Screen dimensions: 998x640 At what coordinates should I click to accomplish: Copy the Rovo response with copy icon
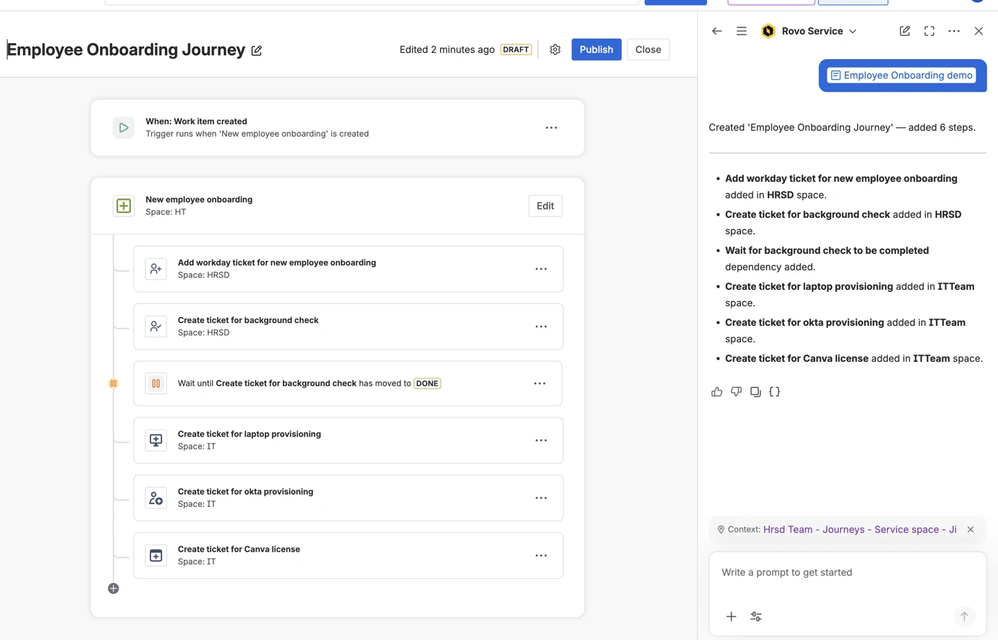pos(756,392)
